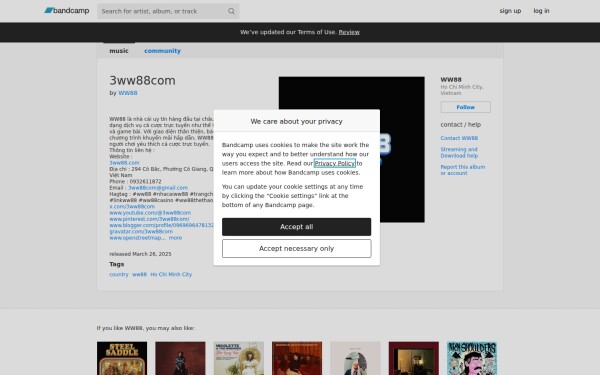Viewport: 600px width, 375px height.
Task: Open the www.openstreetmap link
Action: coord(137,238)
